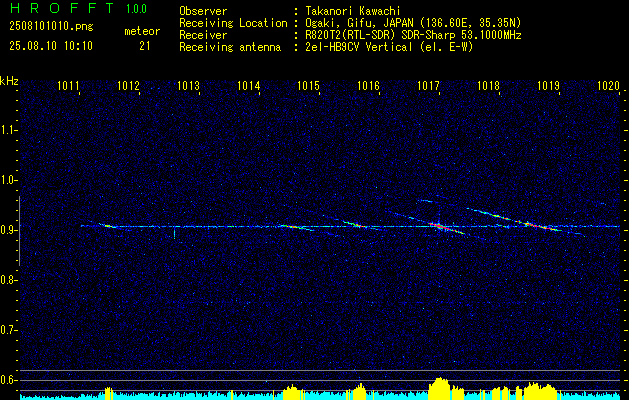
Task: Click the 'meteor' count label
Action: point(142,31)
